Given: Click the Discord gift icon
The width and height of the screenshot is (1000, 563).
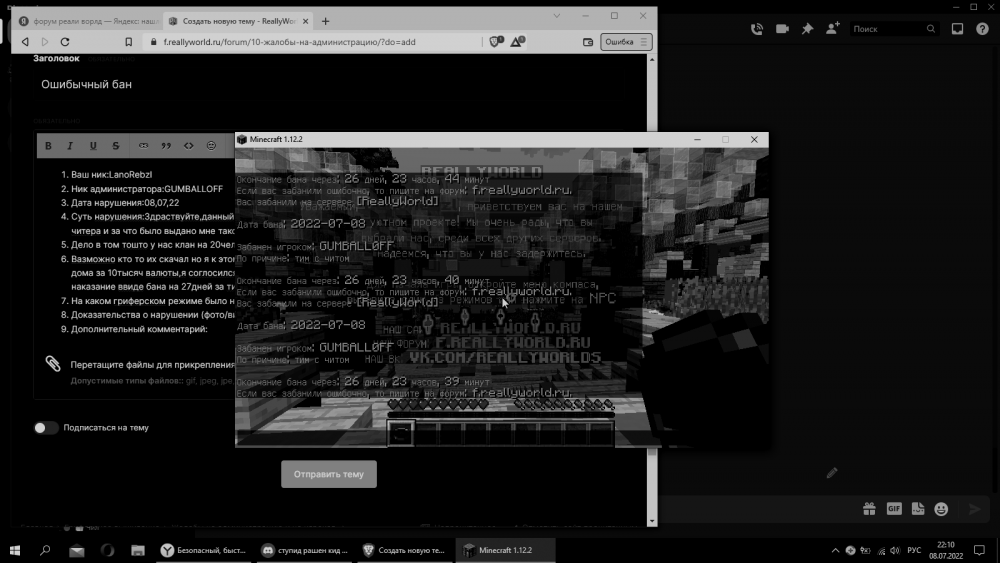Looking at the screenshot, I should tap(869, 509).
